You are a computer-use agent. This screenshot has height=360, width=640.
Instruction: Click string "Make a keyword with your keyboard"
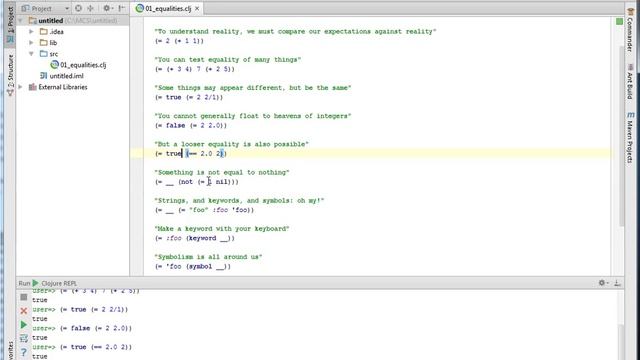tap(222, 229)
